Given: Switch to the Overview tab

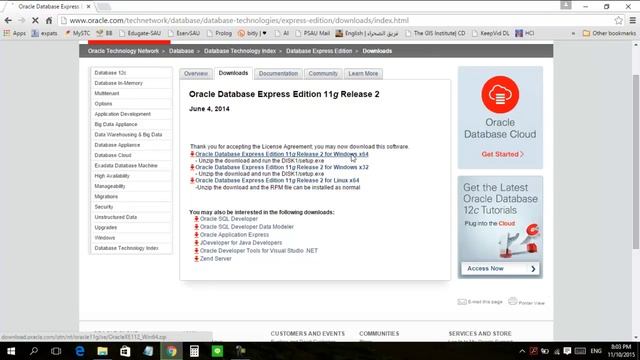Looking at the screenshot, I should 196,73.
